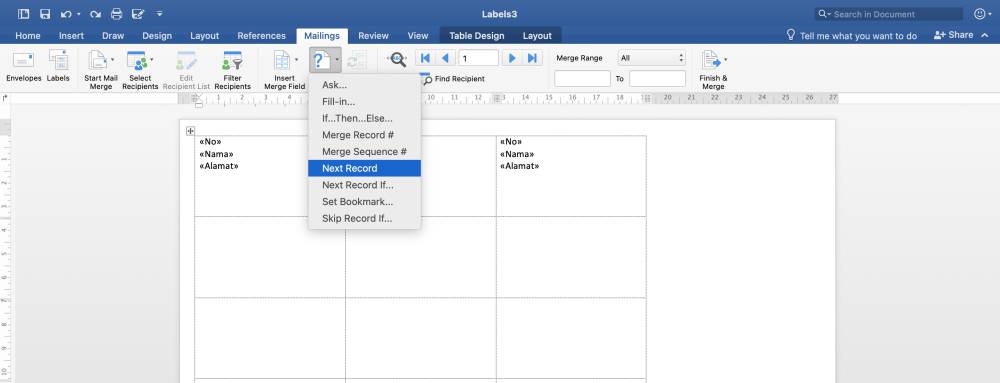Screen dimensions: 1000x383
Task: Click the Update Labels icon
Action: coord(357,60)
